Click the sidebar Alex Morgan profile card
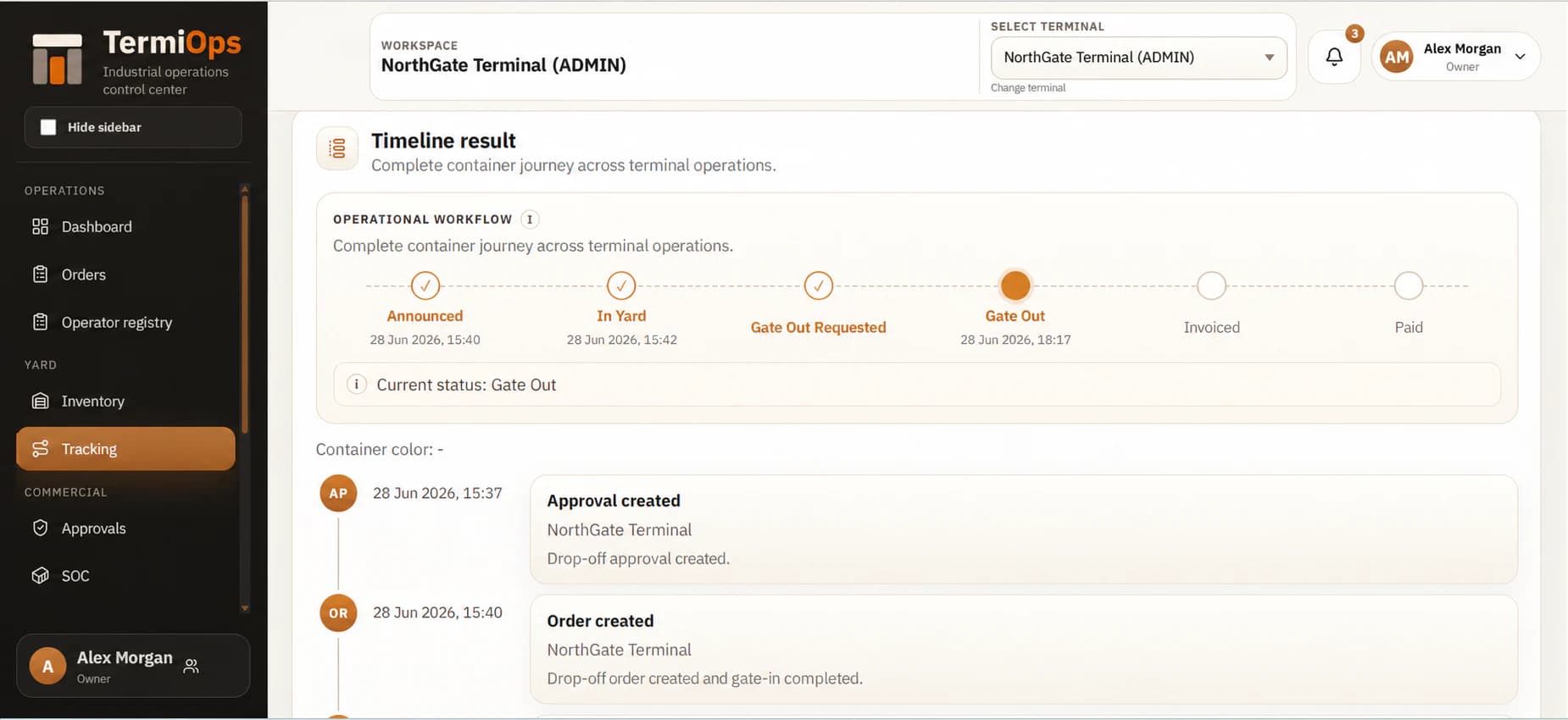This screenshot has width=1568, height=720. point(133,667)
